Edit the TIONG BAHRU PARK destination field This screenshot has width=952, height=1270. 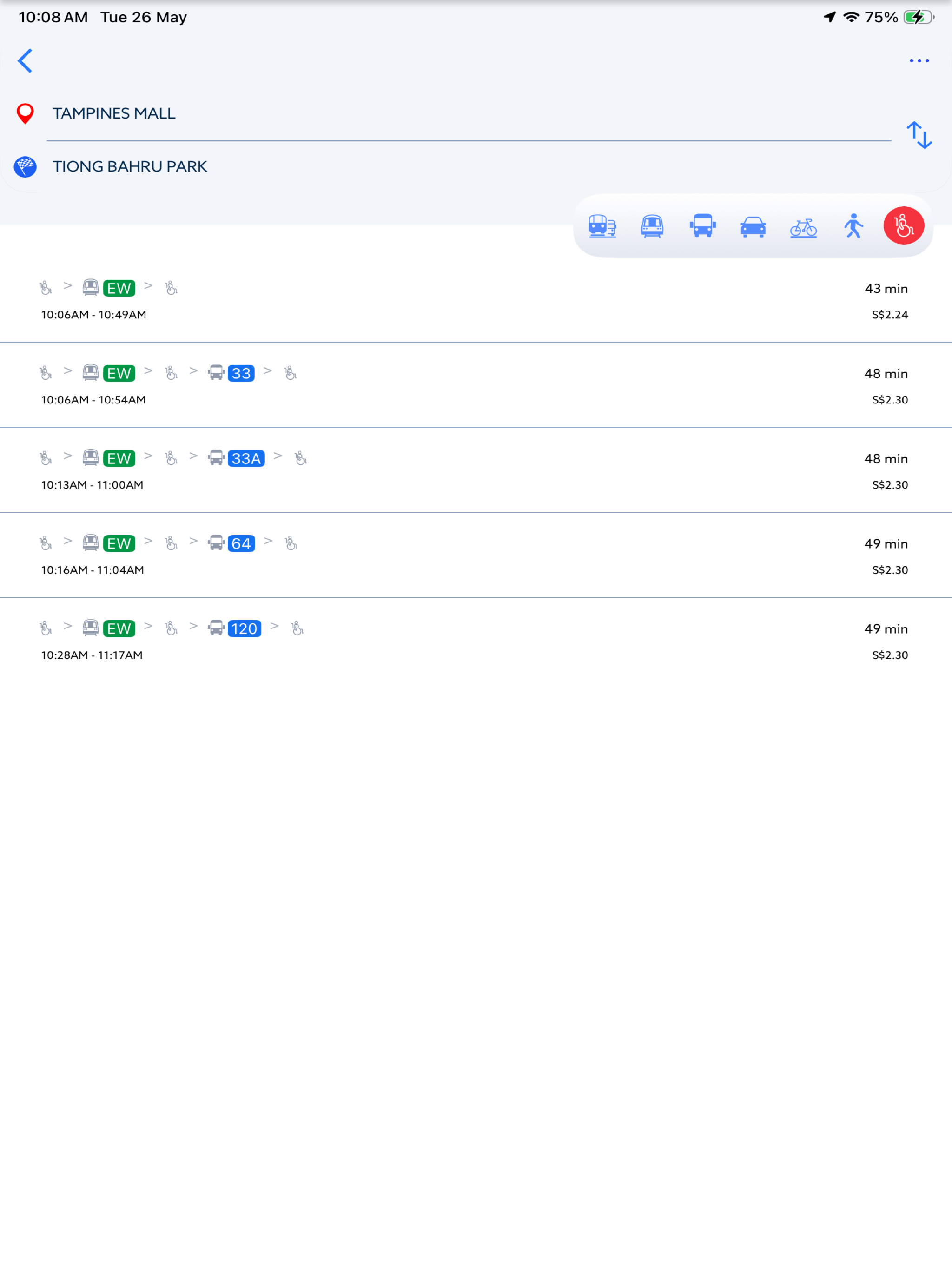click(x=469, y=166)
